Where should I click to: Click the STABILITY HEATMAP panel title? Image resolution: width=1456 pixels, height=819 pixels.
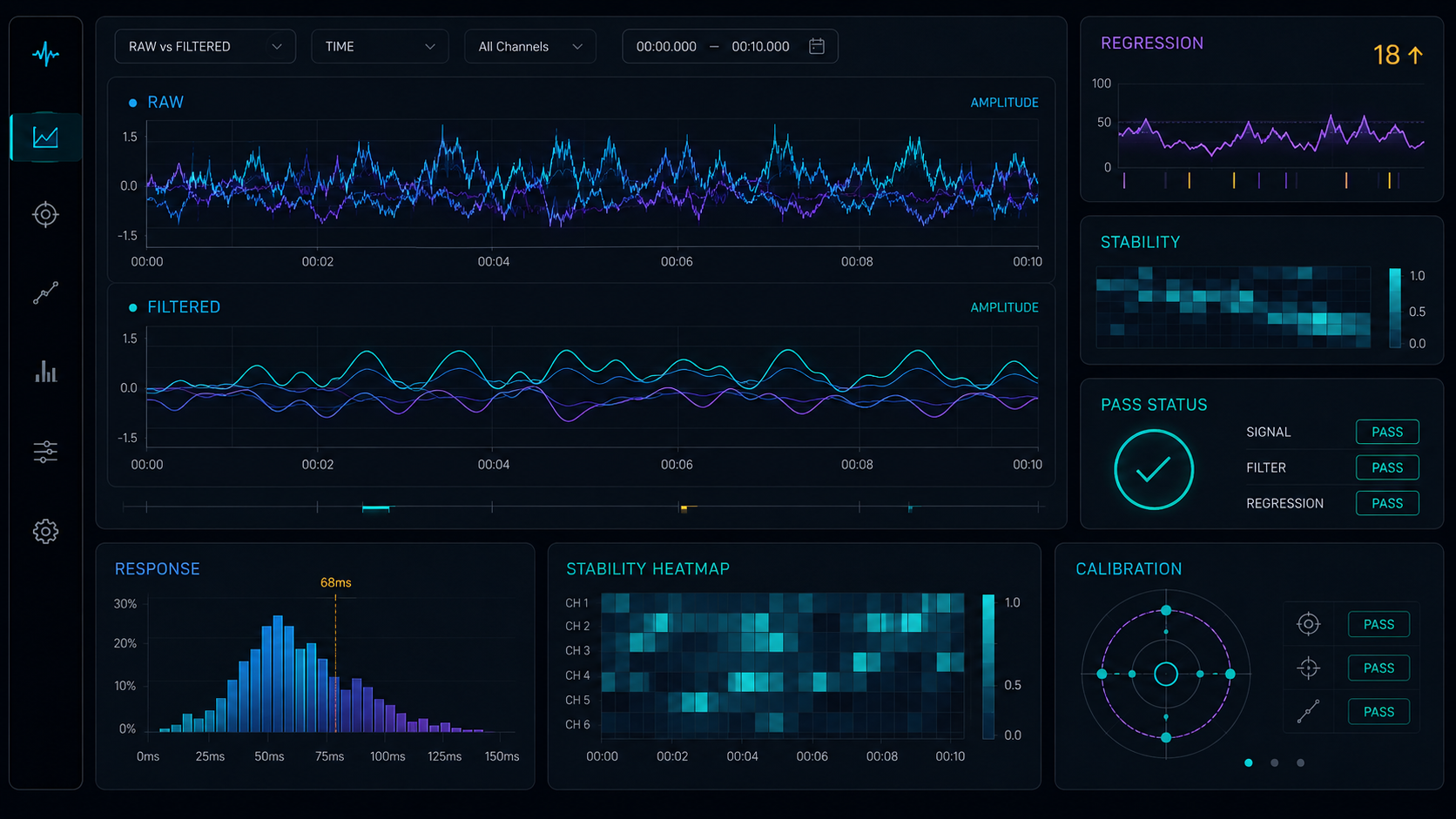tap(648, 568)
